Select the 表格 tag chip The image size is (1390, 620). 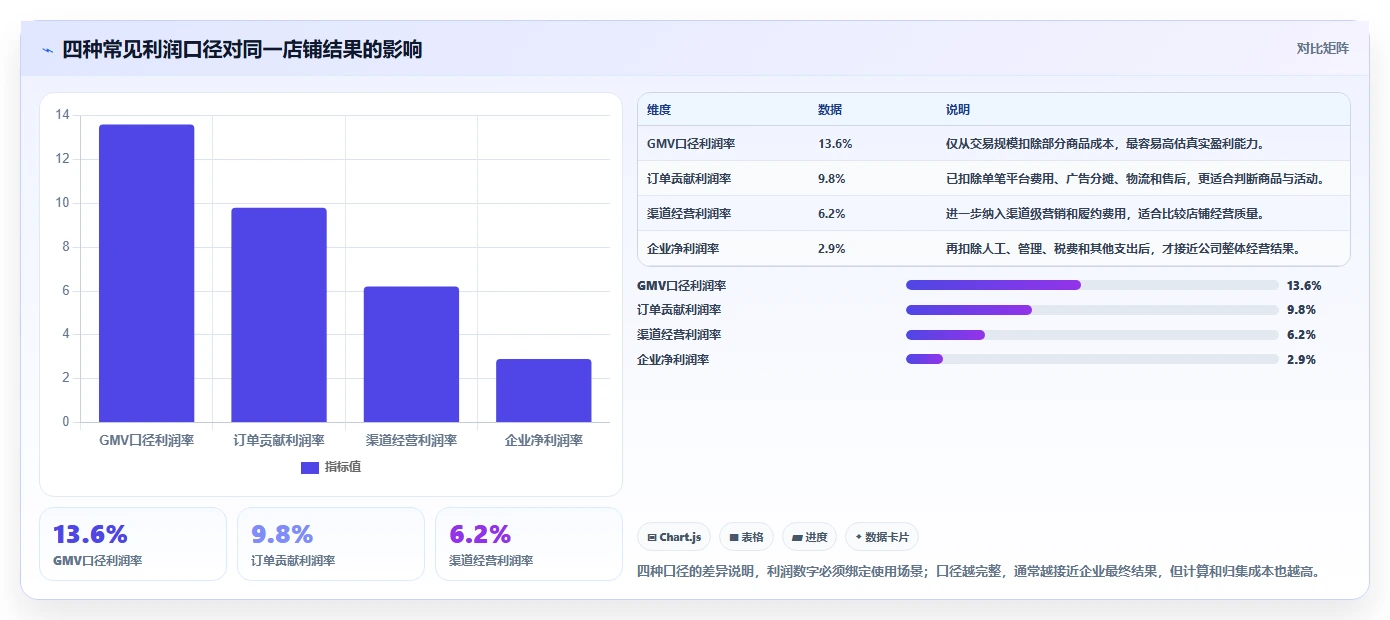(x=746, y=537)
